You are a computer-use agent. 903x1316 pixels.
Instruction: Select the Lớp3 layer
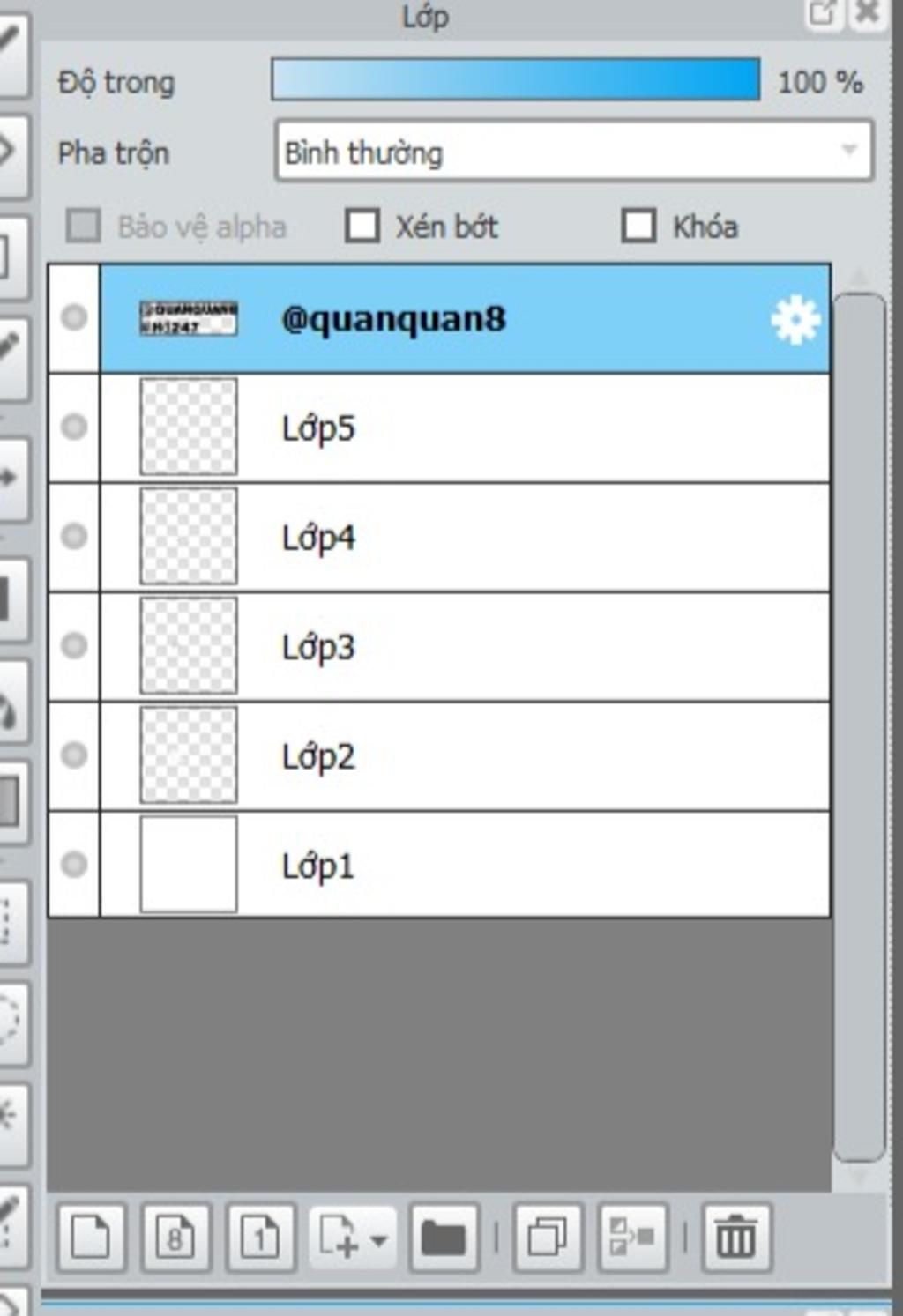coord(529,648)
